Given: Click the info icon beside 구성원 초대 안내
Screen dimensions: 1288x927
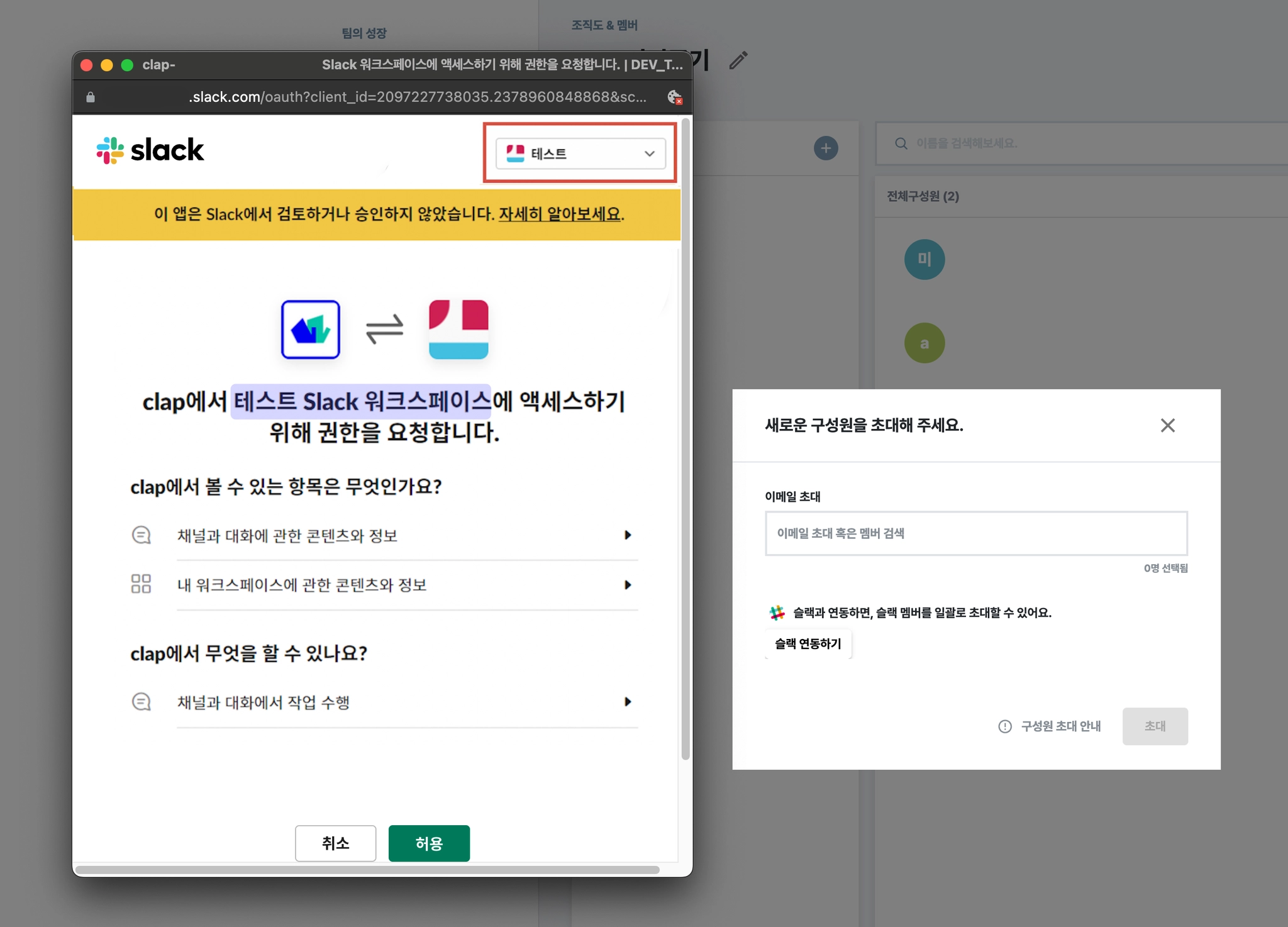Looking at the screenshot, I should pos(1005,726).
